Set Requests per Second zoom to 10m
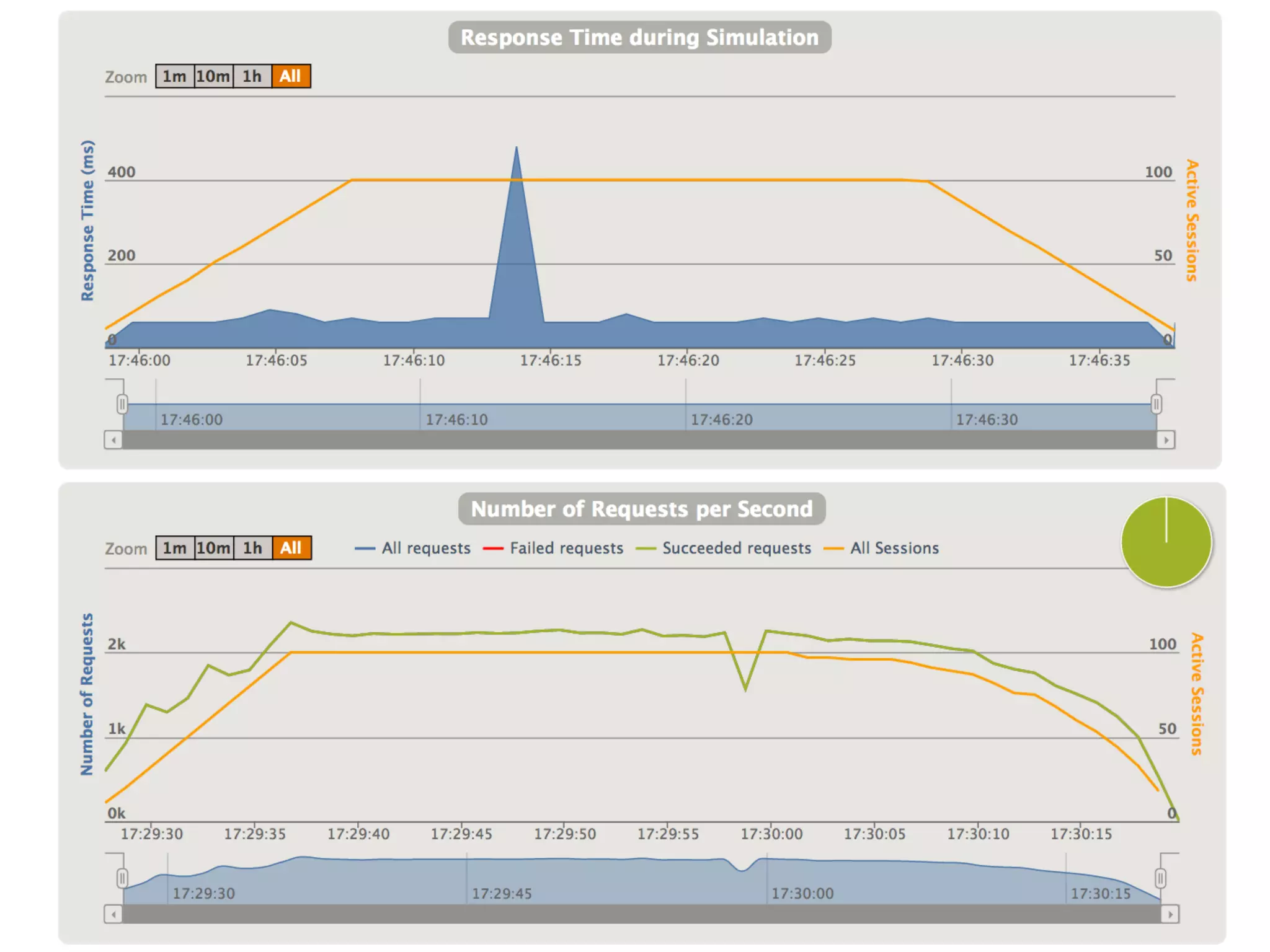 coord(214,548)
